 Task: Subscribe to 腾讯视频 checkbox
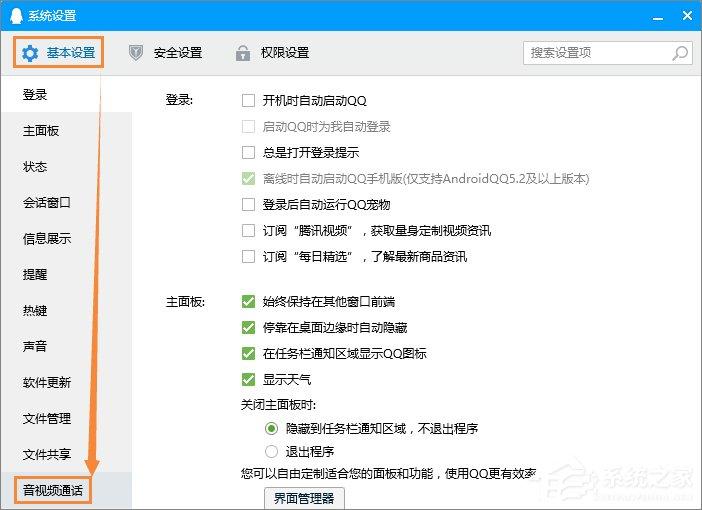click(x=248, y=230)
